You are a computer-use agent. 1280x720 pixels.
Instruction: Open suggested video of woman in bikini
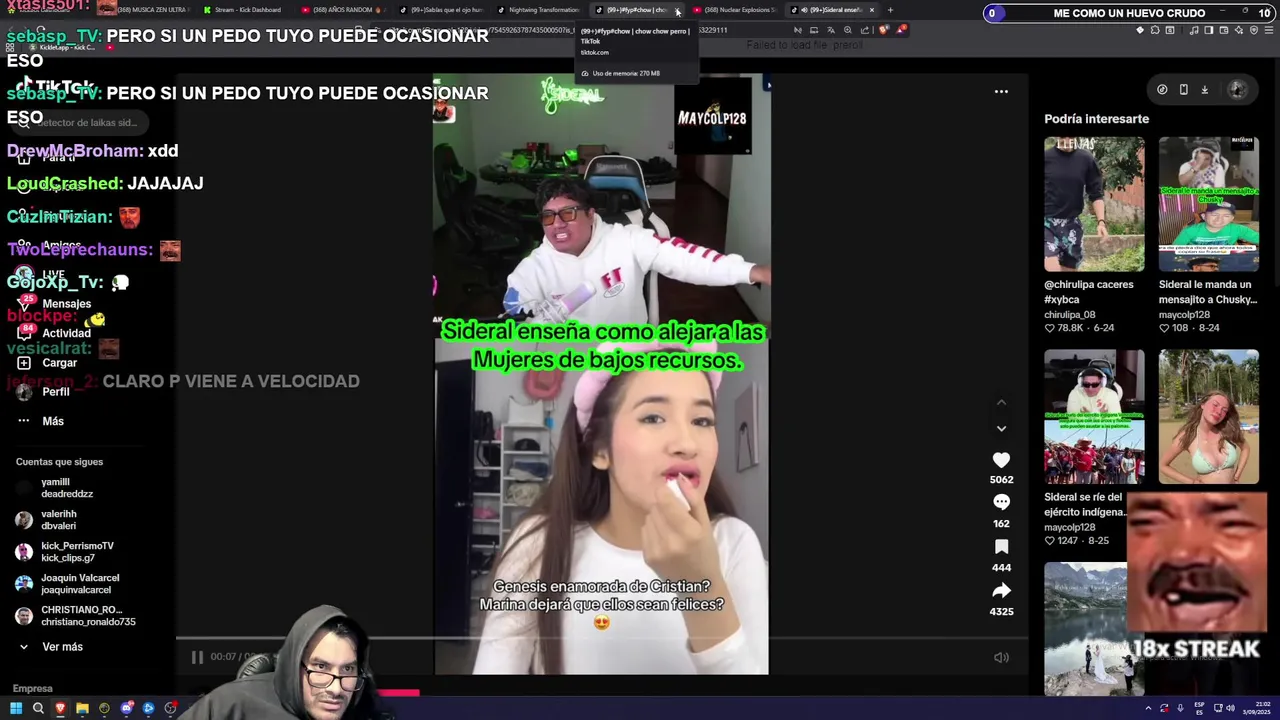click(x=1208, y=417)
